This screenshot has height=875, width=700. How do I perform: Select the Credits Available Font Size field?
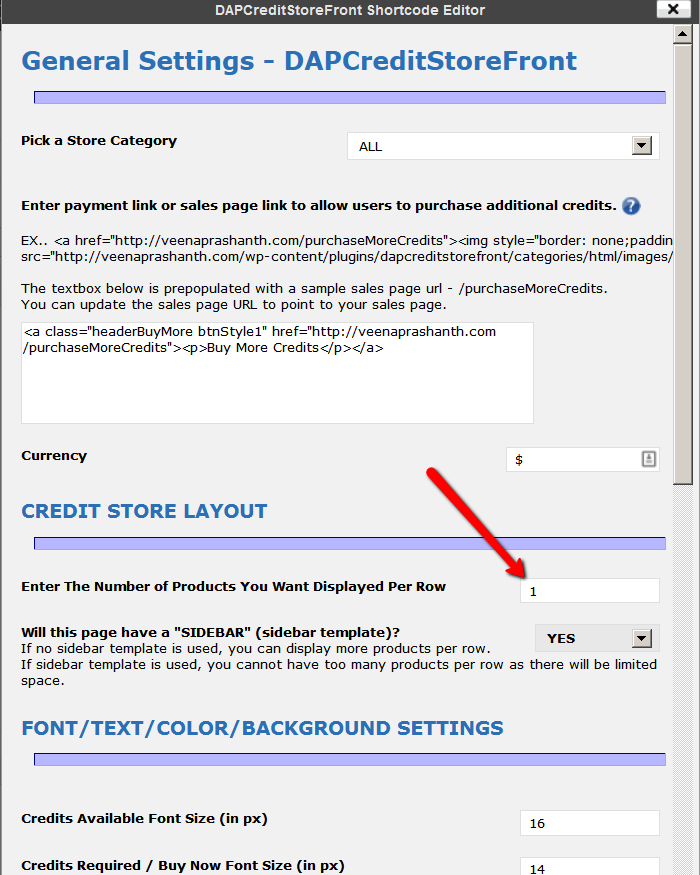coord(589,823)
